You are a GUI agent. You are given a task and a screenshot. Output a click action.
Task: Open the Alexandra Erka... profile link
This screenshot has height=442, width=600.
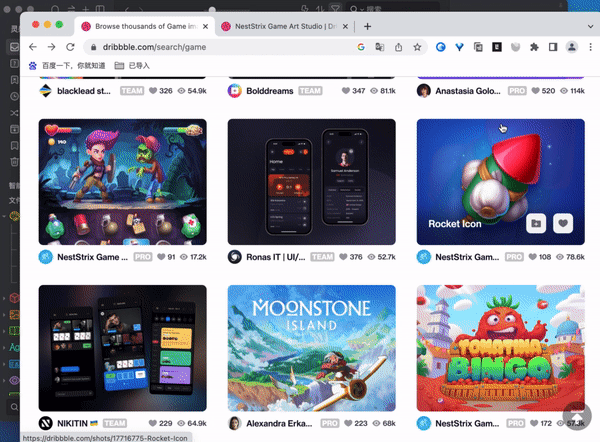pyautogui.click(x=279, y=424)
